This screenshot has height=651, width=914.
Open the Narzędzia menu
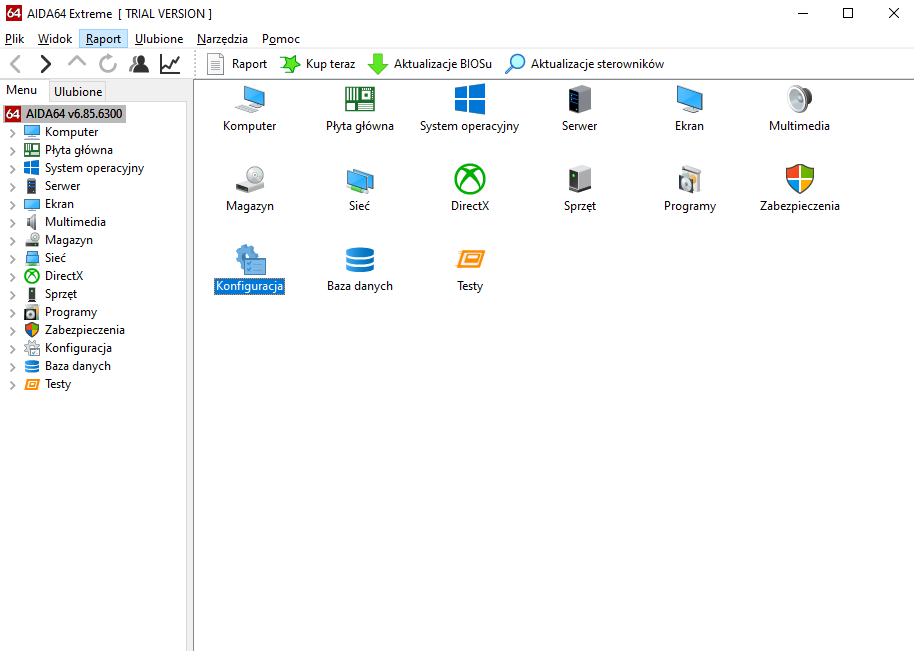pos(222,38)
